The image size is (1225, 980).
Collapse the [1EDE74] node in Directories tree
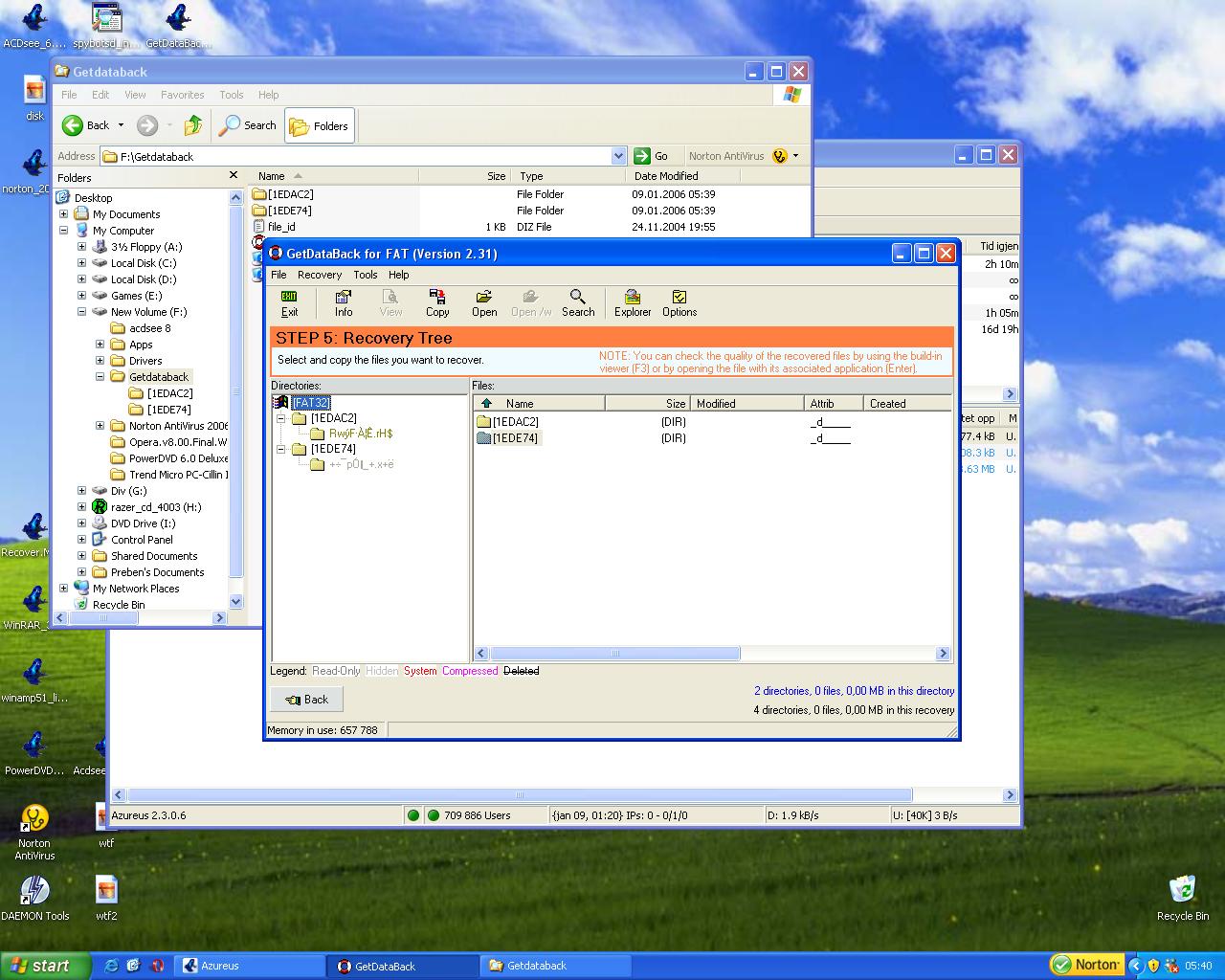click(281, 449)
